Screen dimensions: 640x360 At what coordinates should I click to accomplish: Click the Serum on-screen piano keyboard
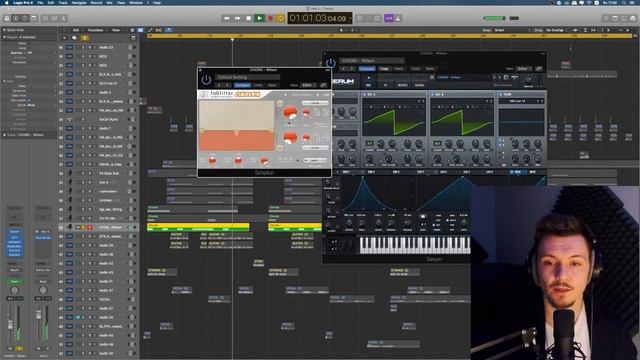pyautogui.click(x=415, y=245)
